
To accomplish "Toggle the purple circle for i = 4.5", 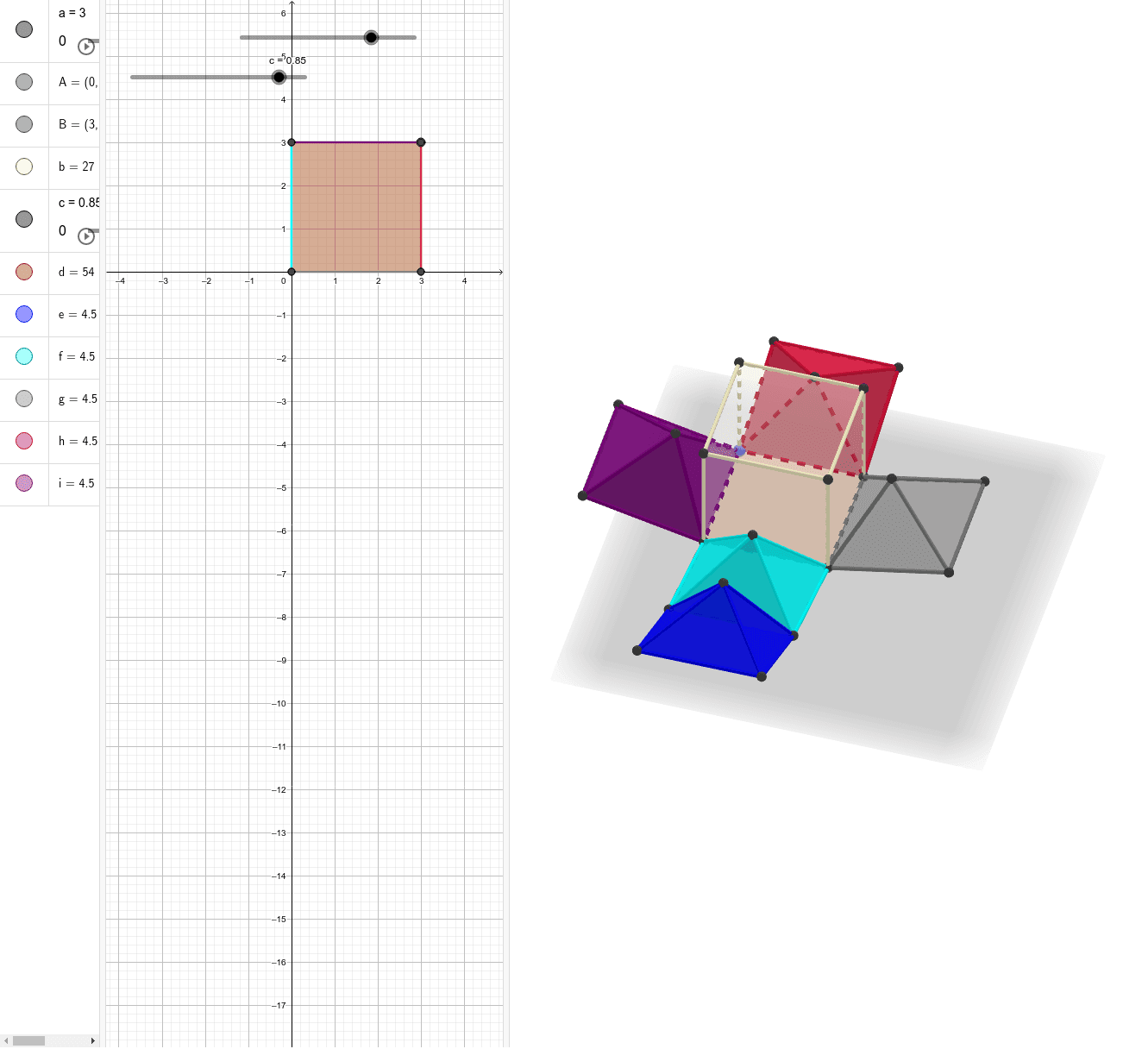I will click(23, 483).
